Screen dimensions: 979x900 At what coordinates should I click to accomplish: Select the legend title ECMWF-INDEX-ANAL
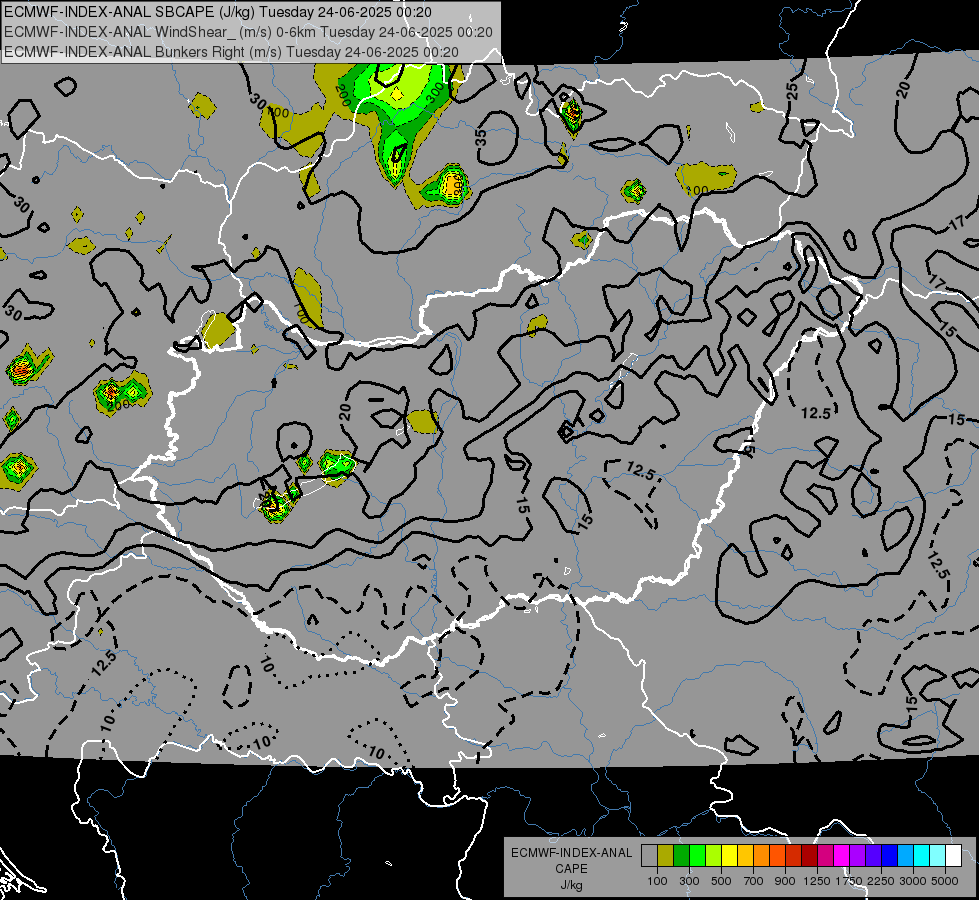point(571,853)
